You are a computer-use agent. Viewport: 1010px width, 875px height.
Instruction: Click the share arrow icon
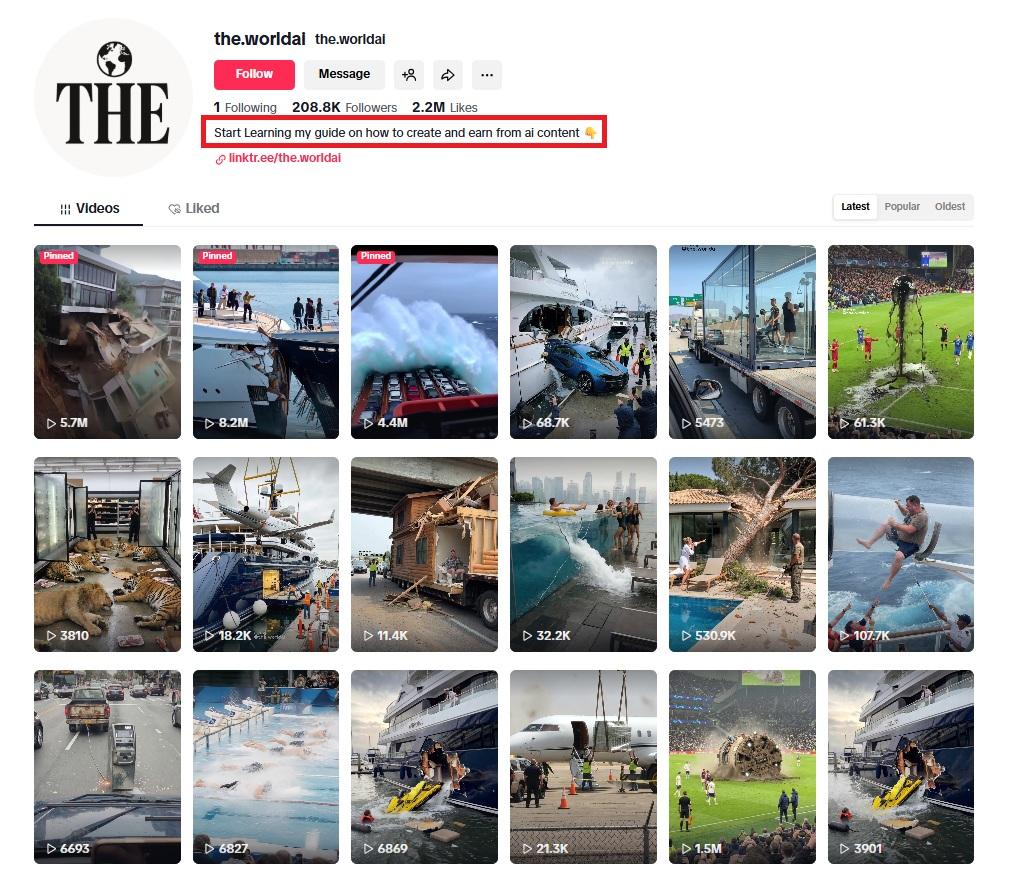click(448, 75)
